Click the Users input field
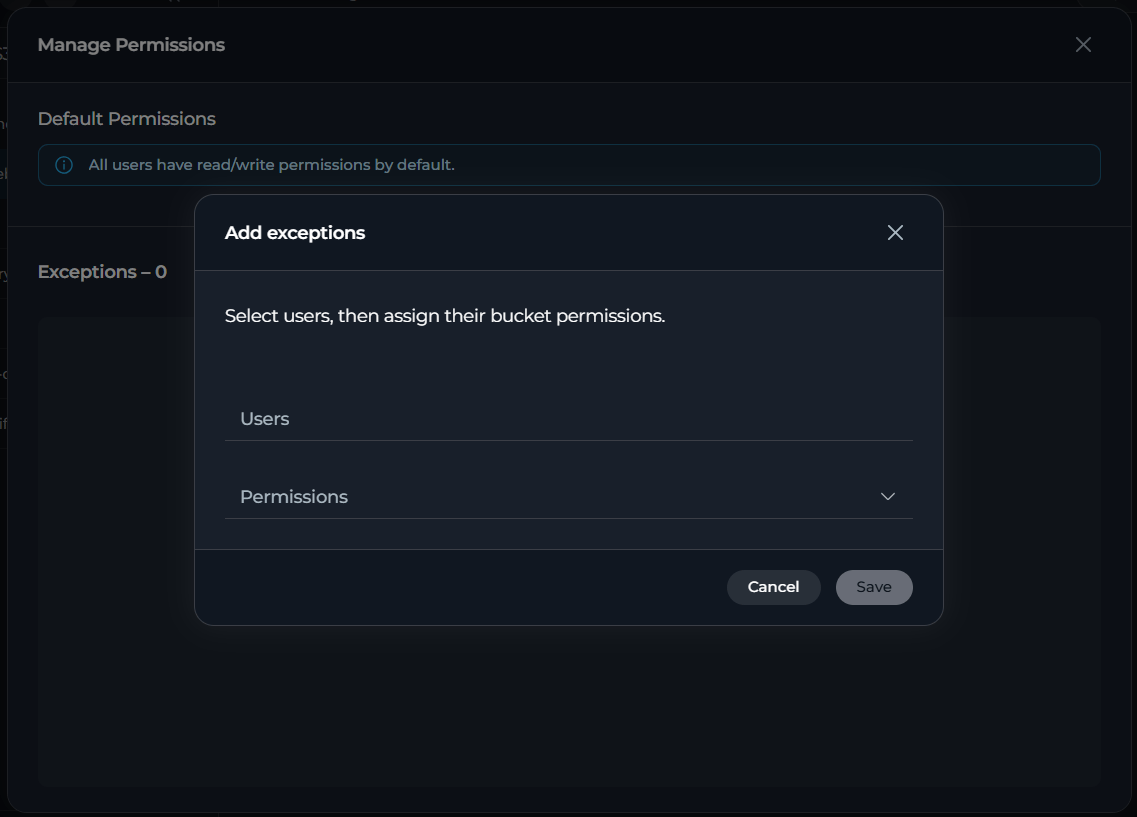 pos(568,419)
